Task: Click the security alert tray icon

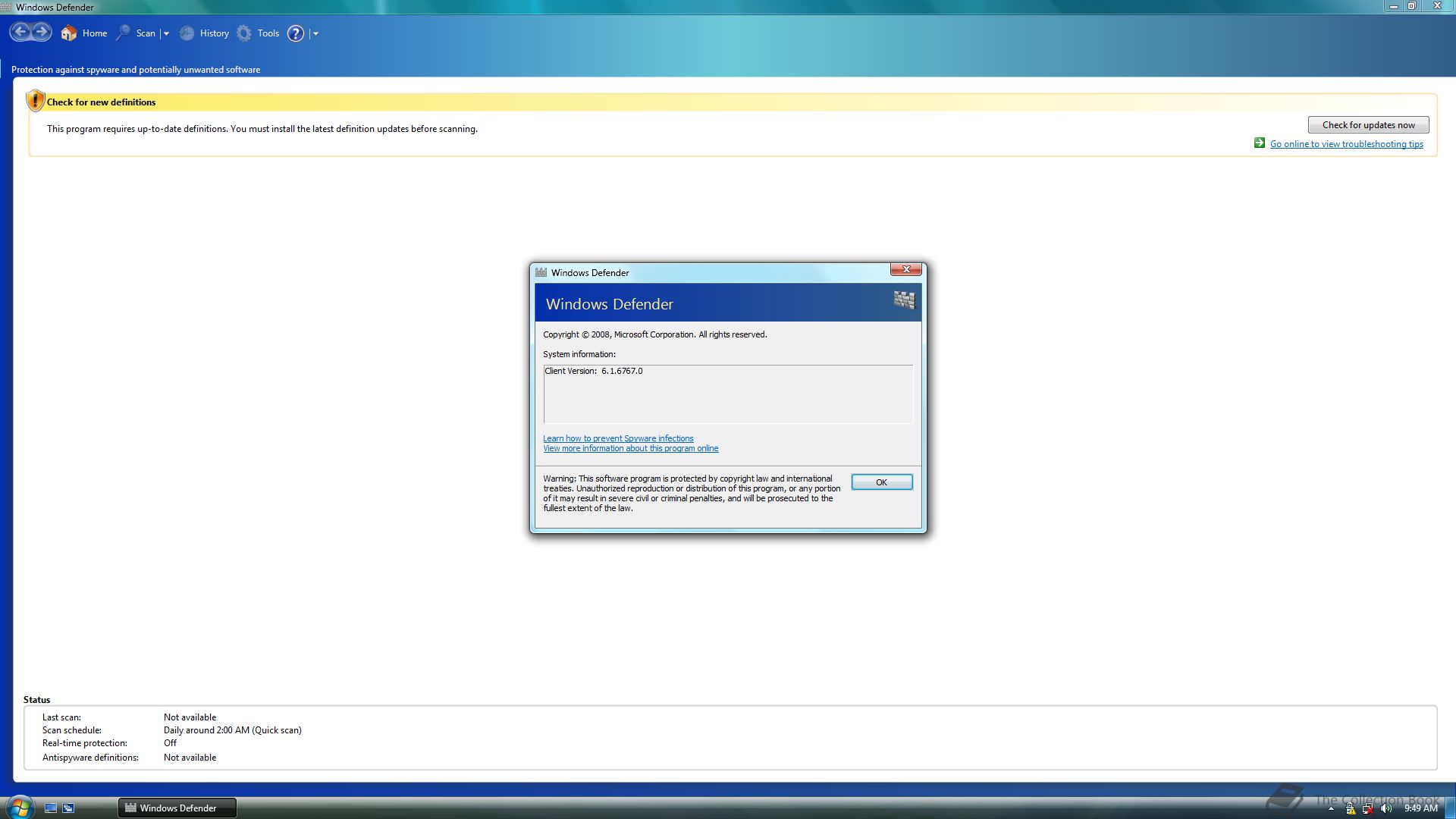Action: click(1350, 808)
